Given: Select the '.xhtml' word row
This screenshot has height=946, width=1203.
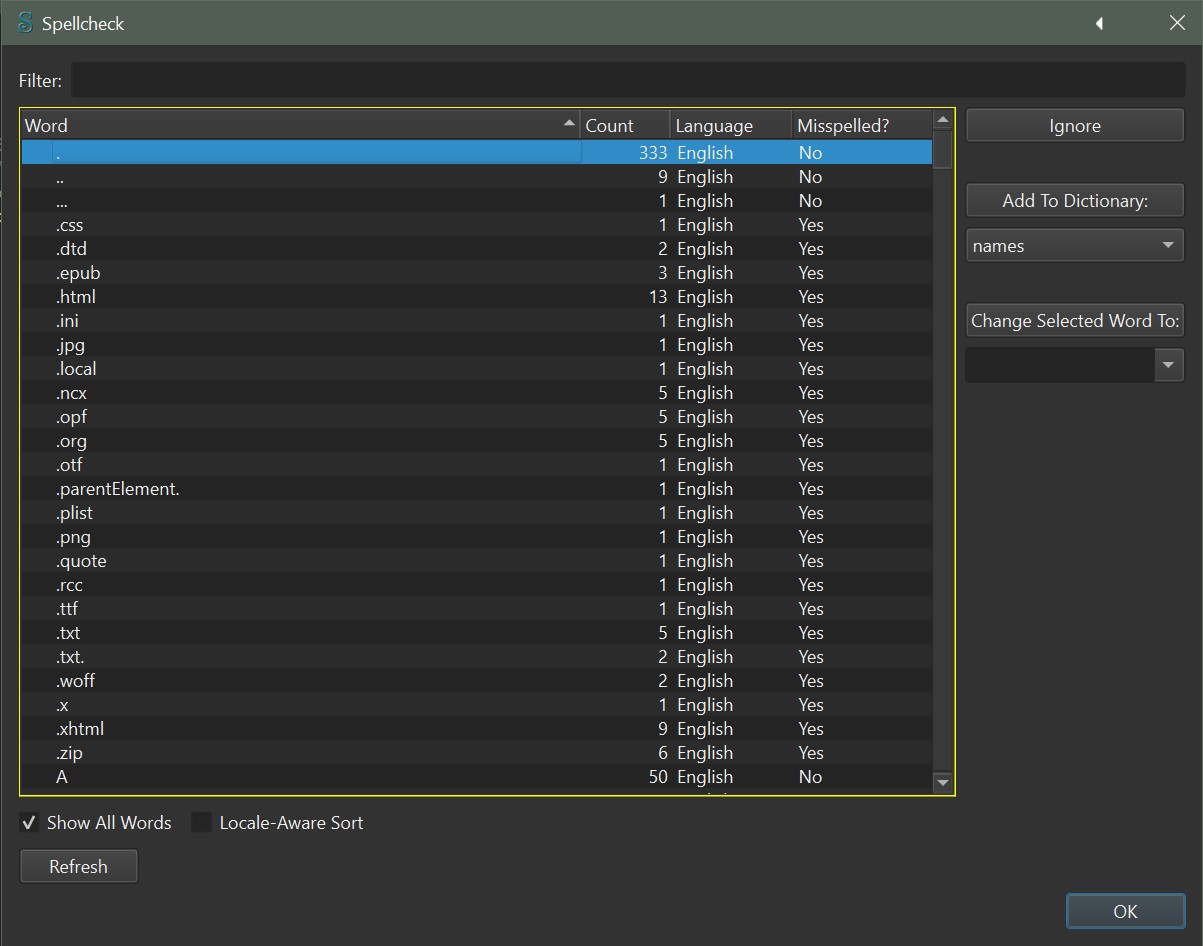Looking at the screenshot, I should pos(477,729).
